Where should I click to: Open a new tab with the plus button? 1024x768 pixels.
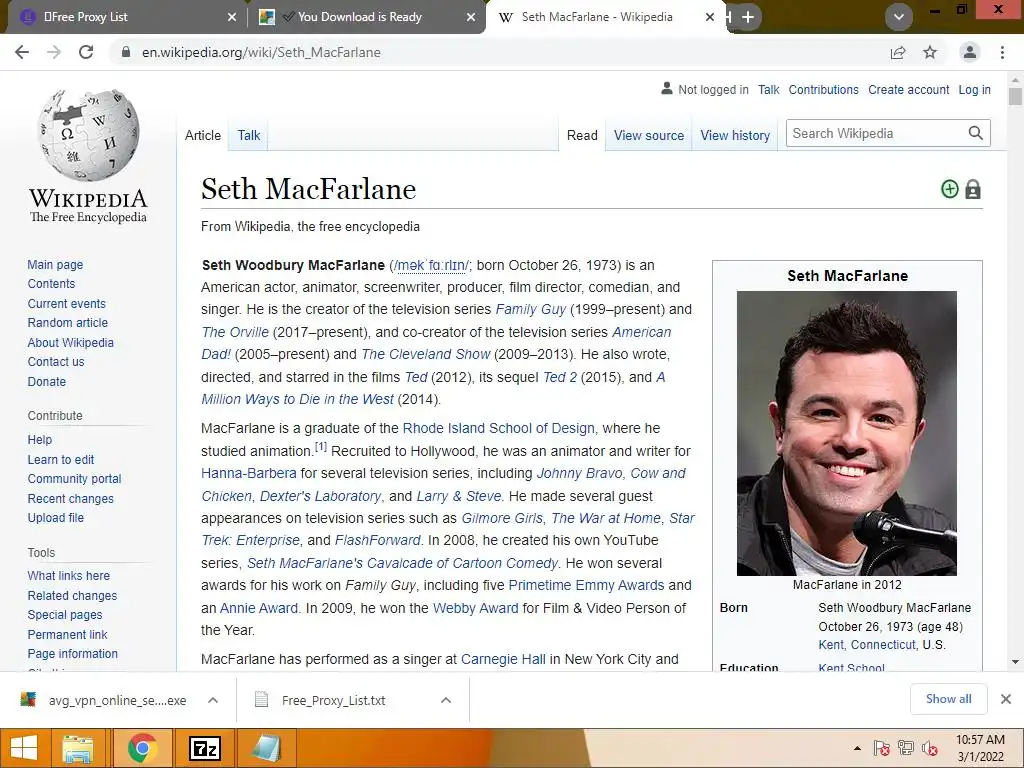pyautogui.click(x=748, y=17)
